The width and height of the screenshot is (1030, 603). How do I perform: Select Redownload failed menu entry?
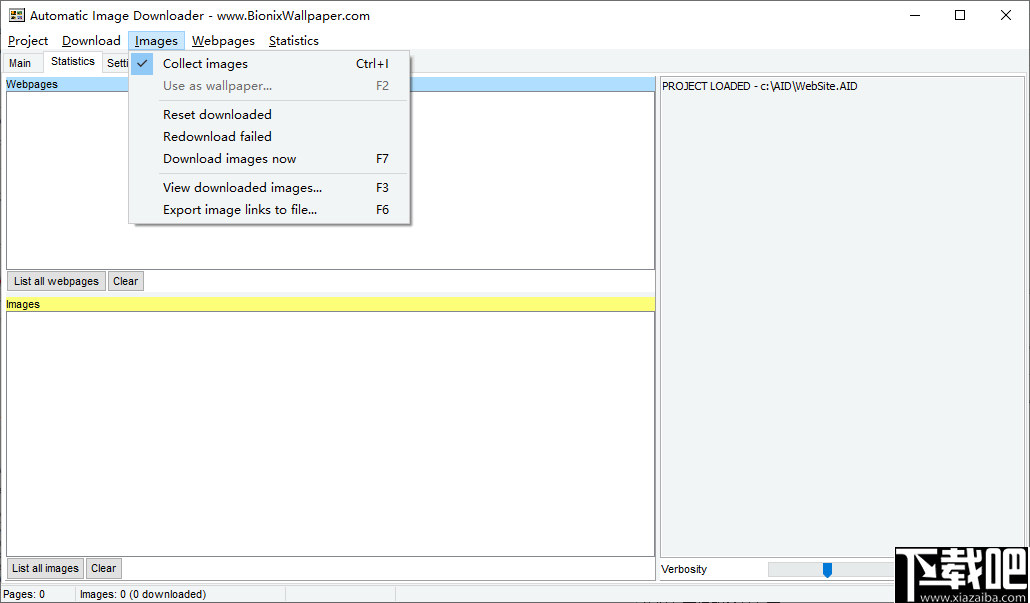pyautogui.click(x=270, y=137)
